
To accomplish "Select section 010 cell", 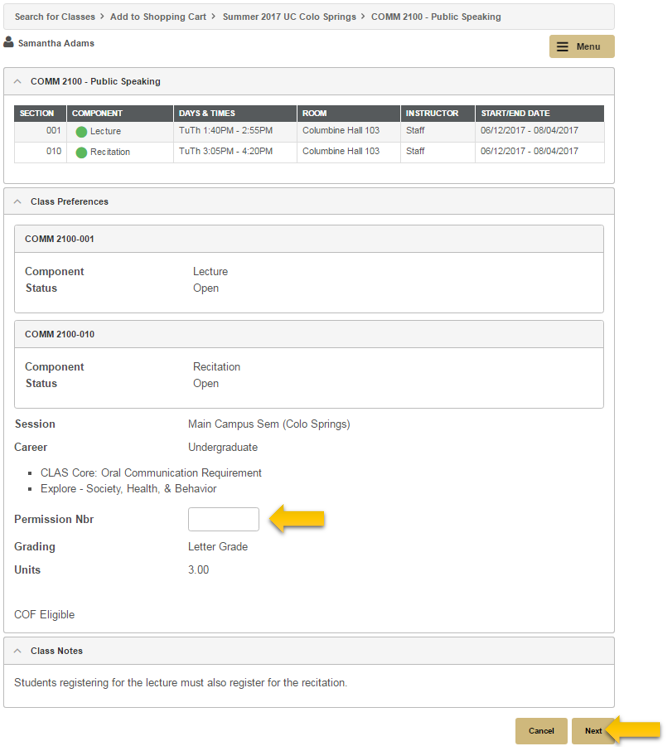I will (40, 152).
